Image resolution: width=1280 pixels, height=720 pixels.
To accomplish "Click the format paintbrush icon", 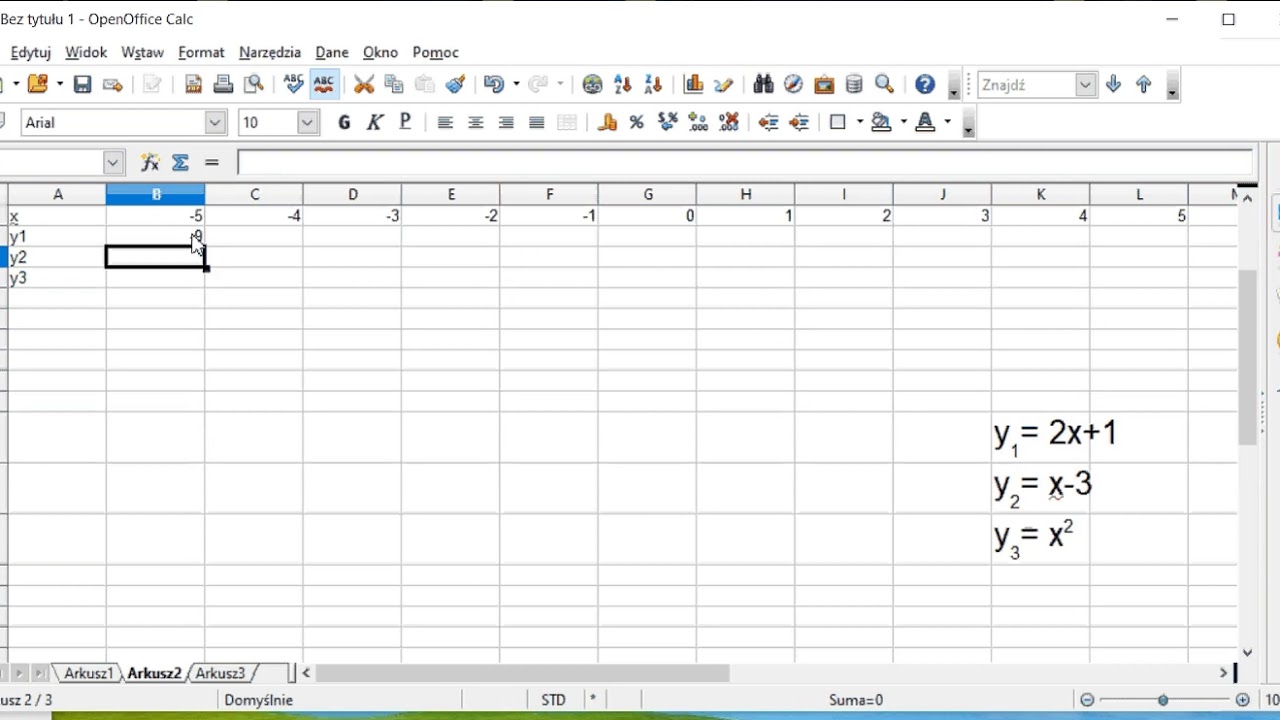I will click(456, 85).
